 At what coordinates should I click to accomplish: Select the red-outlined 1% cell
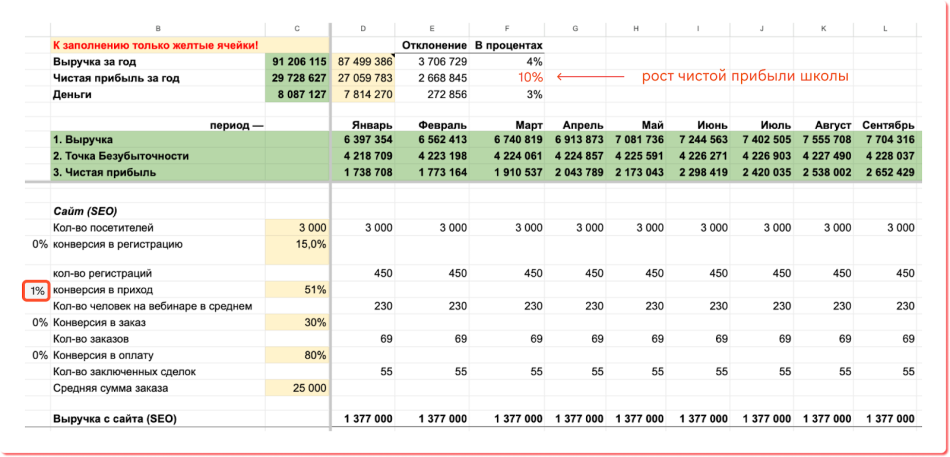(x=37, y=291)
